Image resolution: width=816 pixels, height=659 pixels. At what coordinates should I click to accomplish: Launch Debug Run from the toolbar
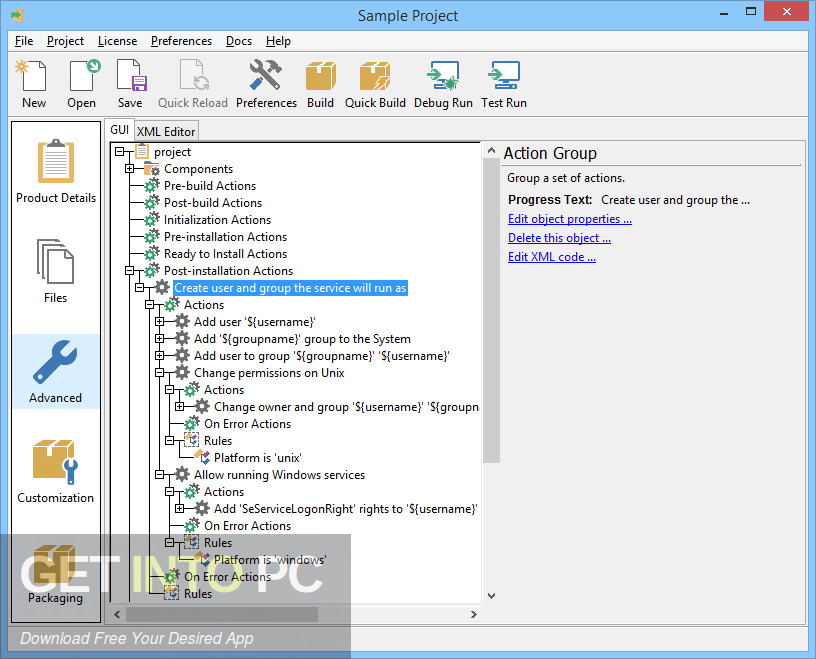tap(443, 76)
